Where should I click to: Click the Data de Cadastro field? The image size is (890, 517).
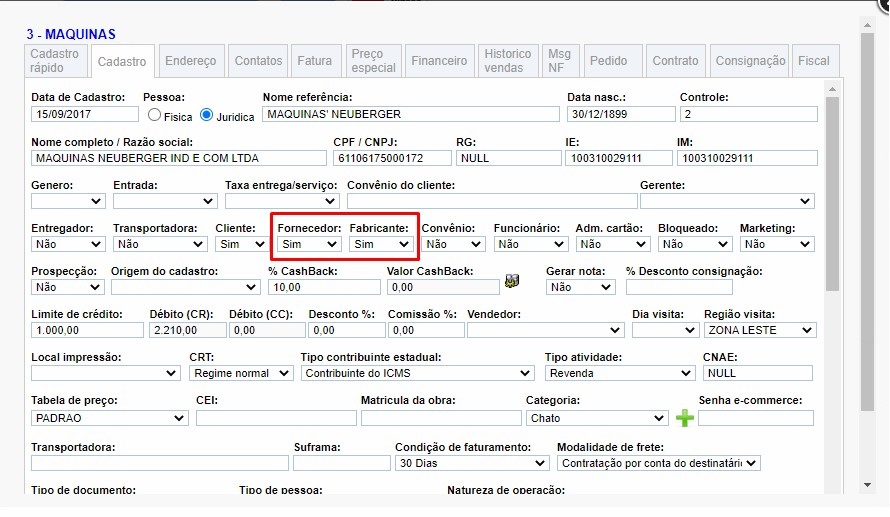85,114
